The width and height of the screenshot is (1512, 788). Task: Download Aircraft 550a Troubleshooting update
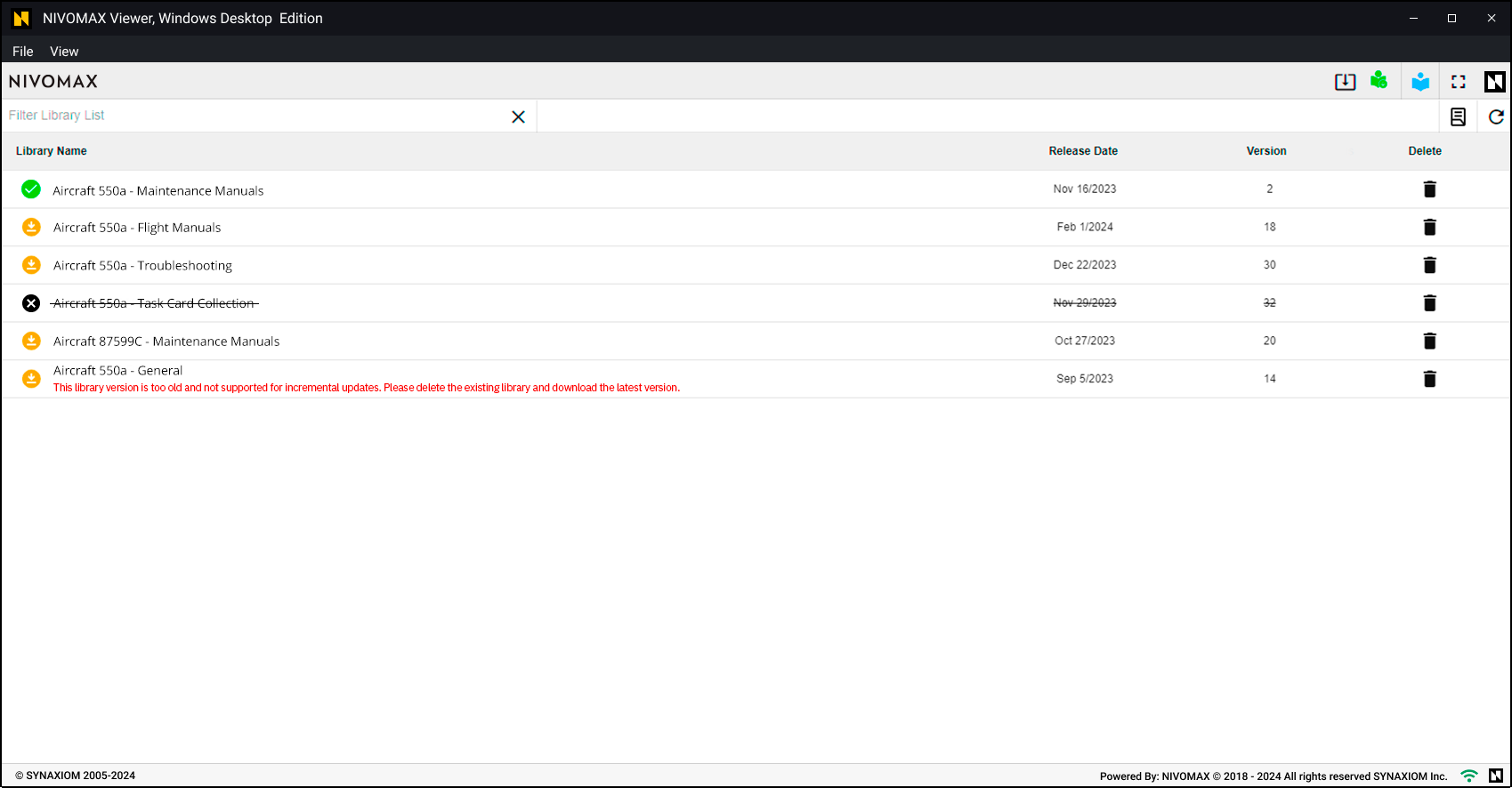click(x=31, y=265)
